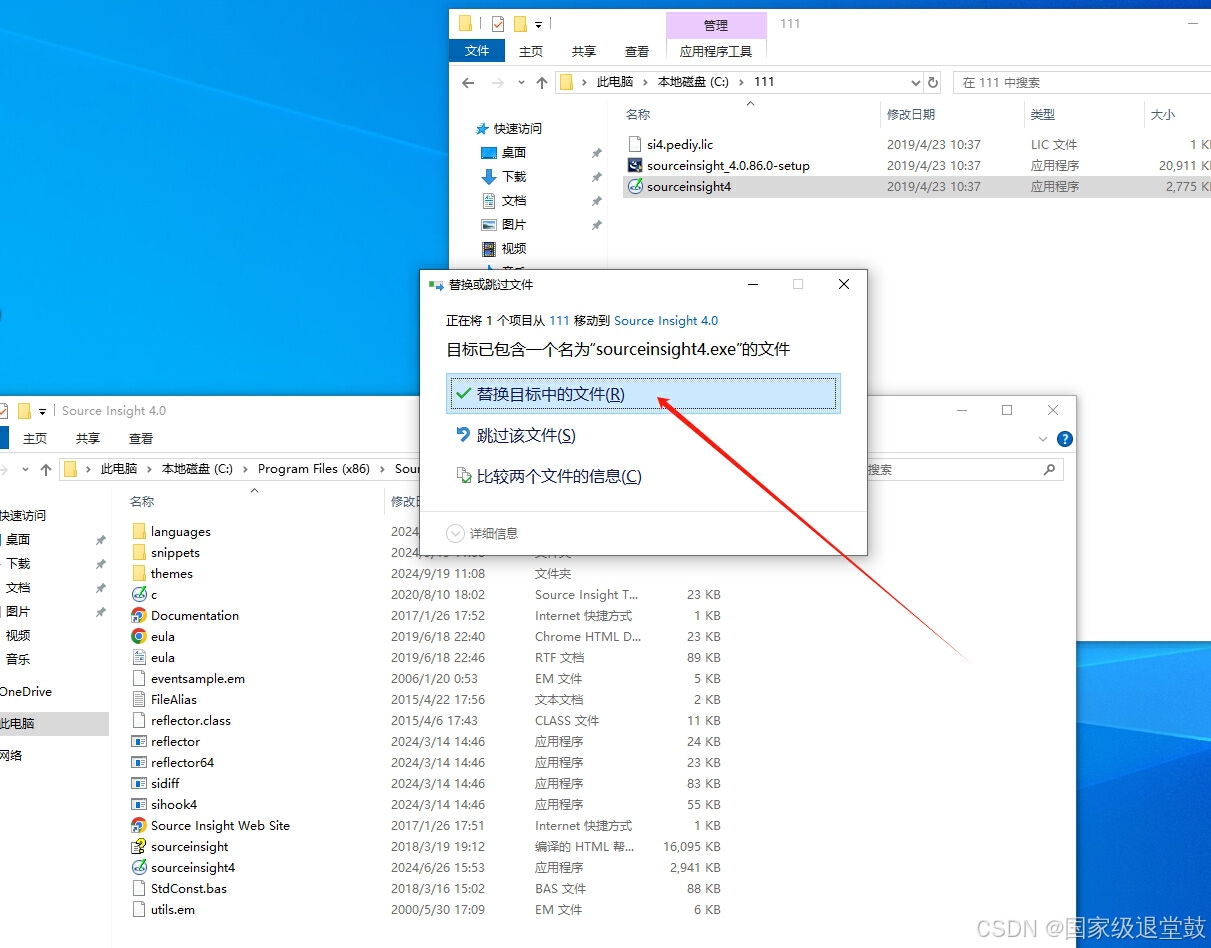Open the 共享 tab in the Source Insight 4.0 window
Screen dimensions: 1211x948
(88, 438)
